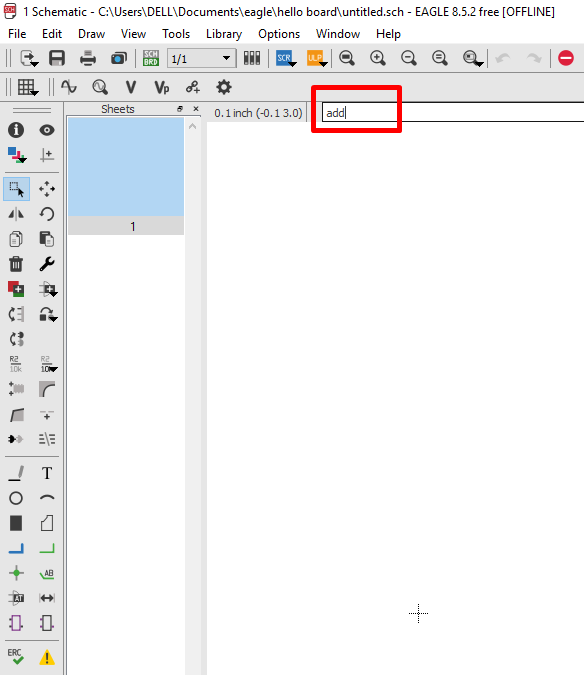The image size is (584, 675).
Task: Open the layer display settings icon
Action: click(x=17, y=155)
